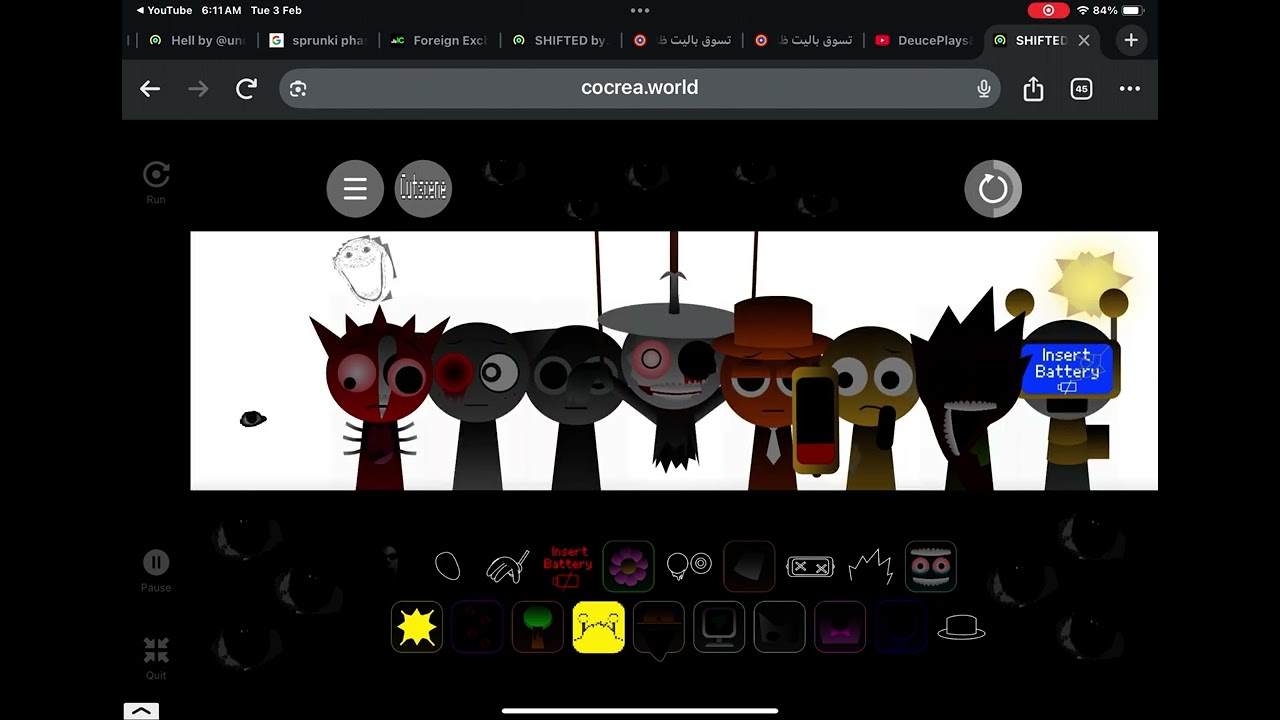1280x720 pixels.
Task: Click the Cutscene button
Action: [424, 188]
